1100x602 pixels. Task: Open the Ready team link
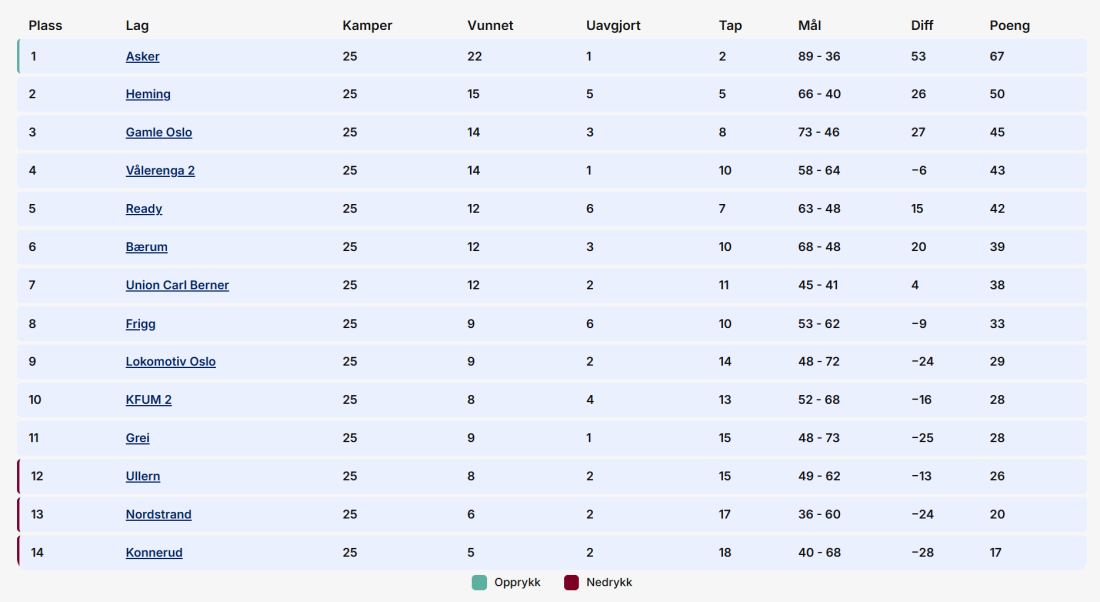[x=144, y=208]
